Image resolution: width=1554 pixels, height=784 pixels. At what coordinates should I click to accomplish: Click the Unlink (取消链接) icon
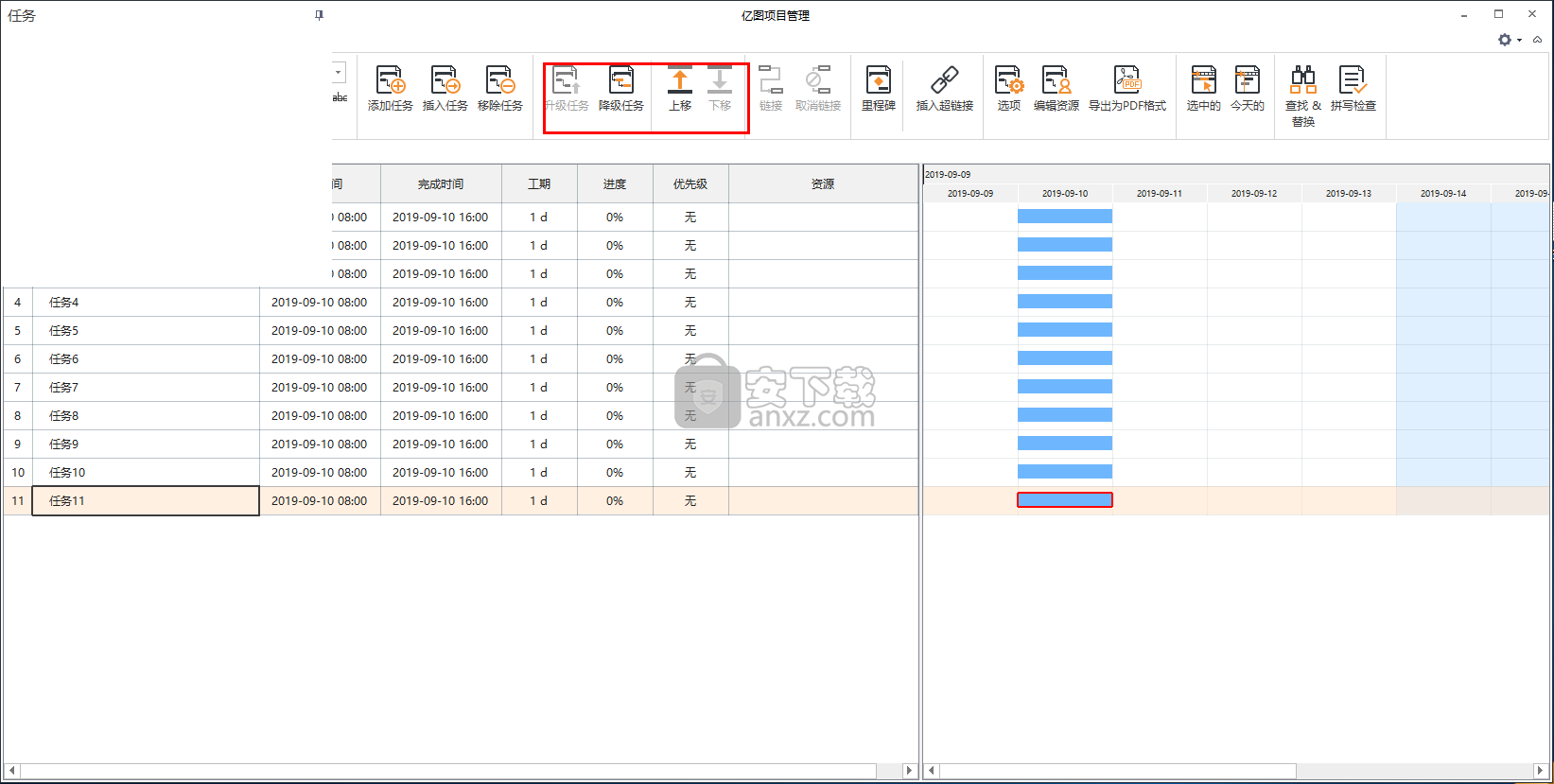coord(818,88)
